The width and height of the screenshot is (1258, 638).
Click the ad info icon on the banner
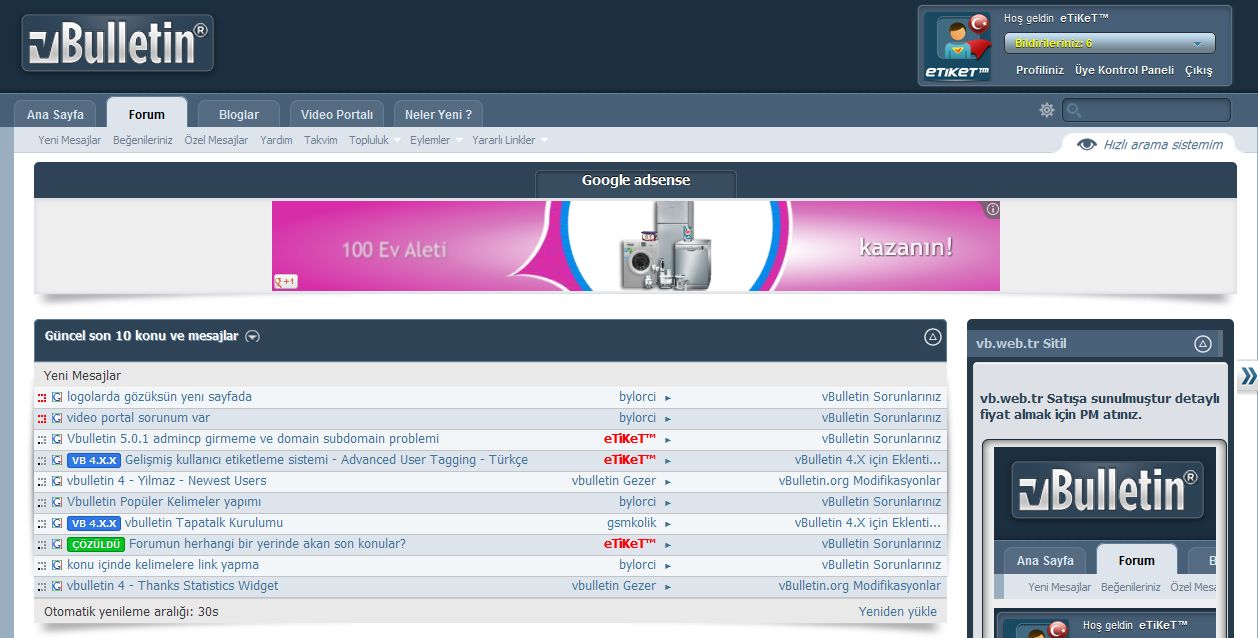click(992, 210)
